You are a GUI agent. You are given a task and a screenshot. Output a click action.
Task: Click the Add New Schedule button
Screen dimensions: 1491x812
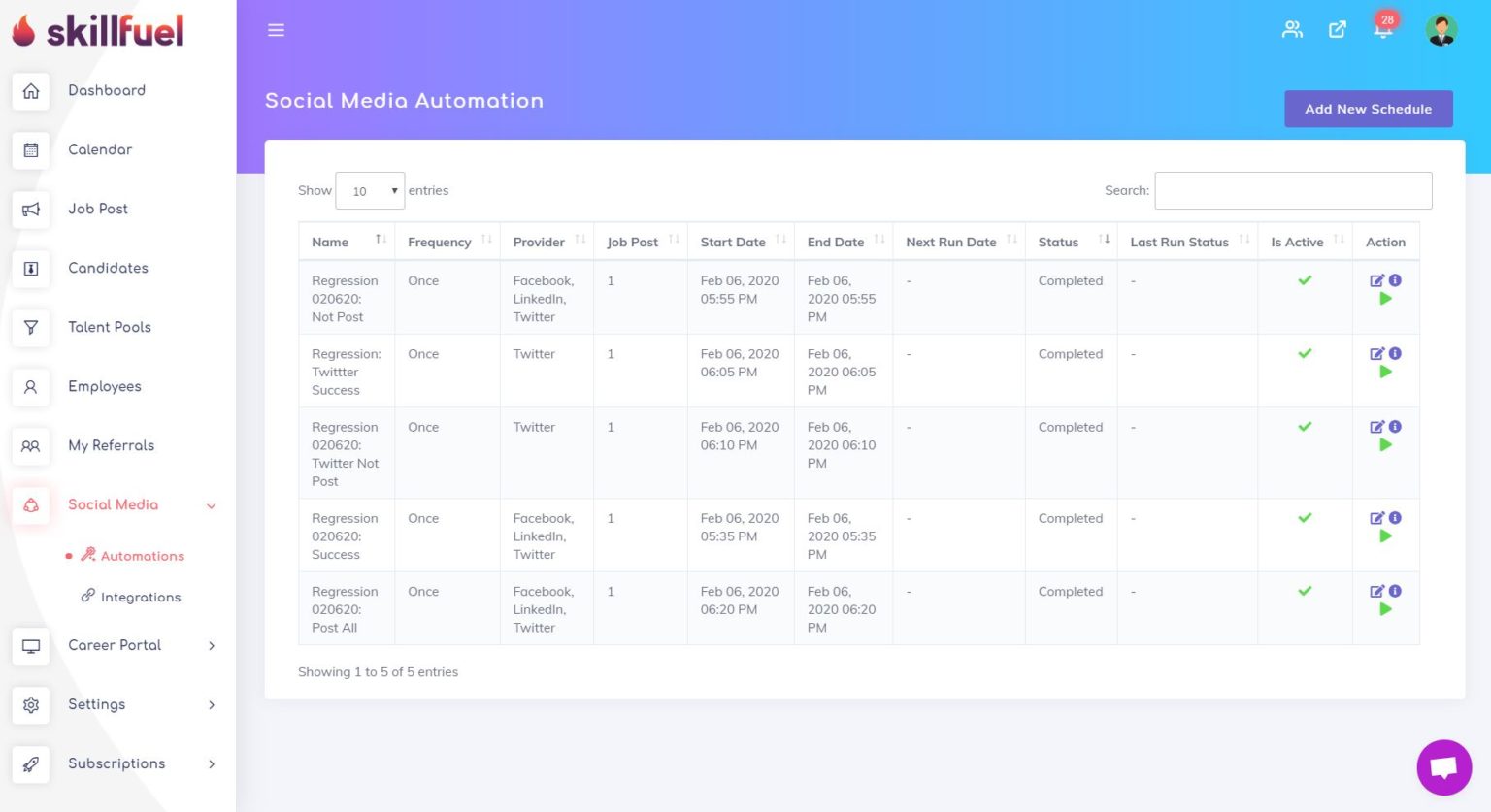(x=1368, y=109)
